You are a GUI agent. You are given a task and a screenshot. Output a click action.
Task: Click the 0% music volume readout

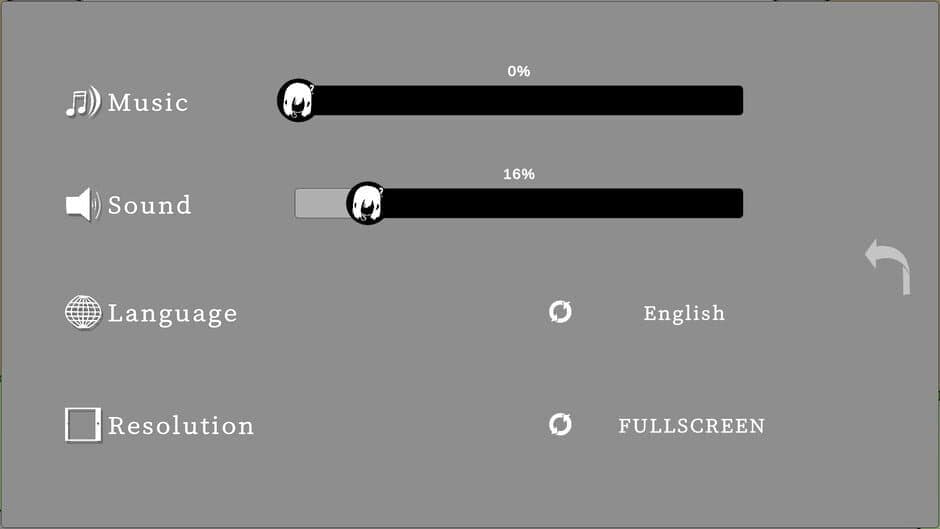click(518, 71)
